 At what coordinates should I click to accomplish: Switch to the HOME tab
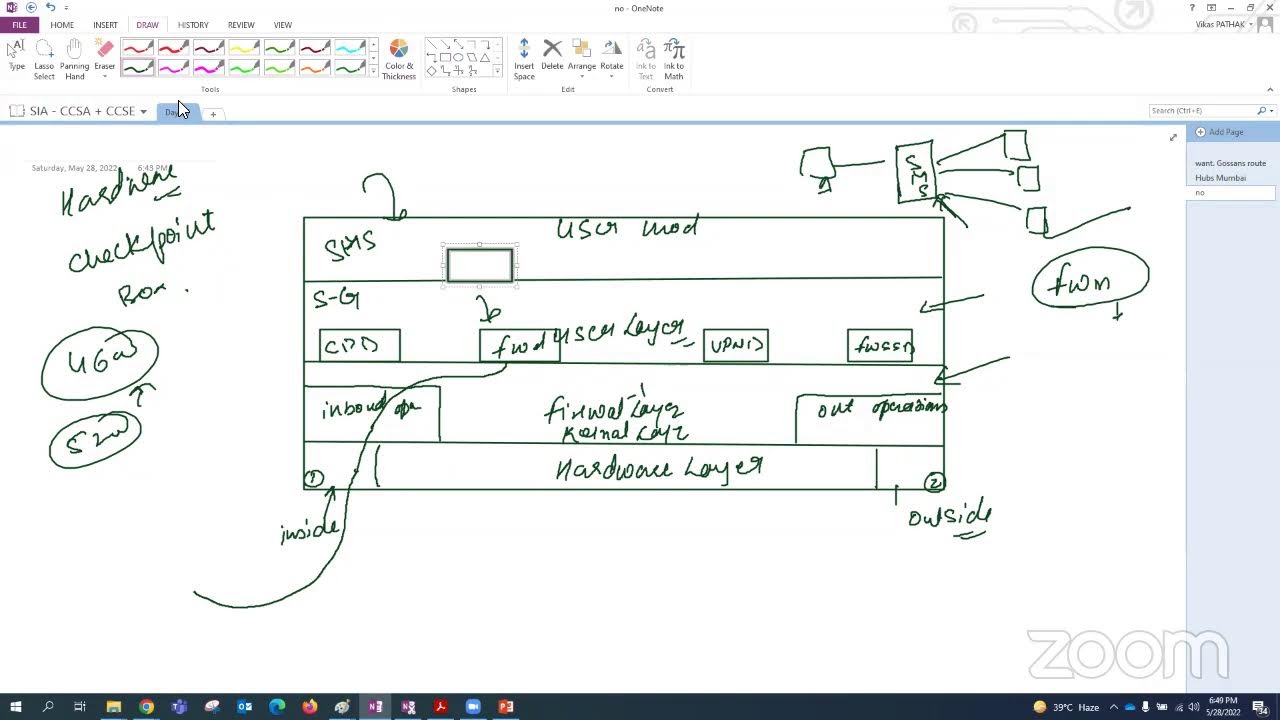62,25
